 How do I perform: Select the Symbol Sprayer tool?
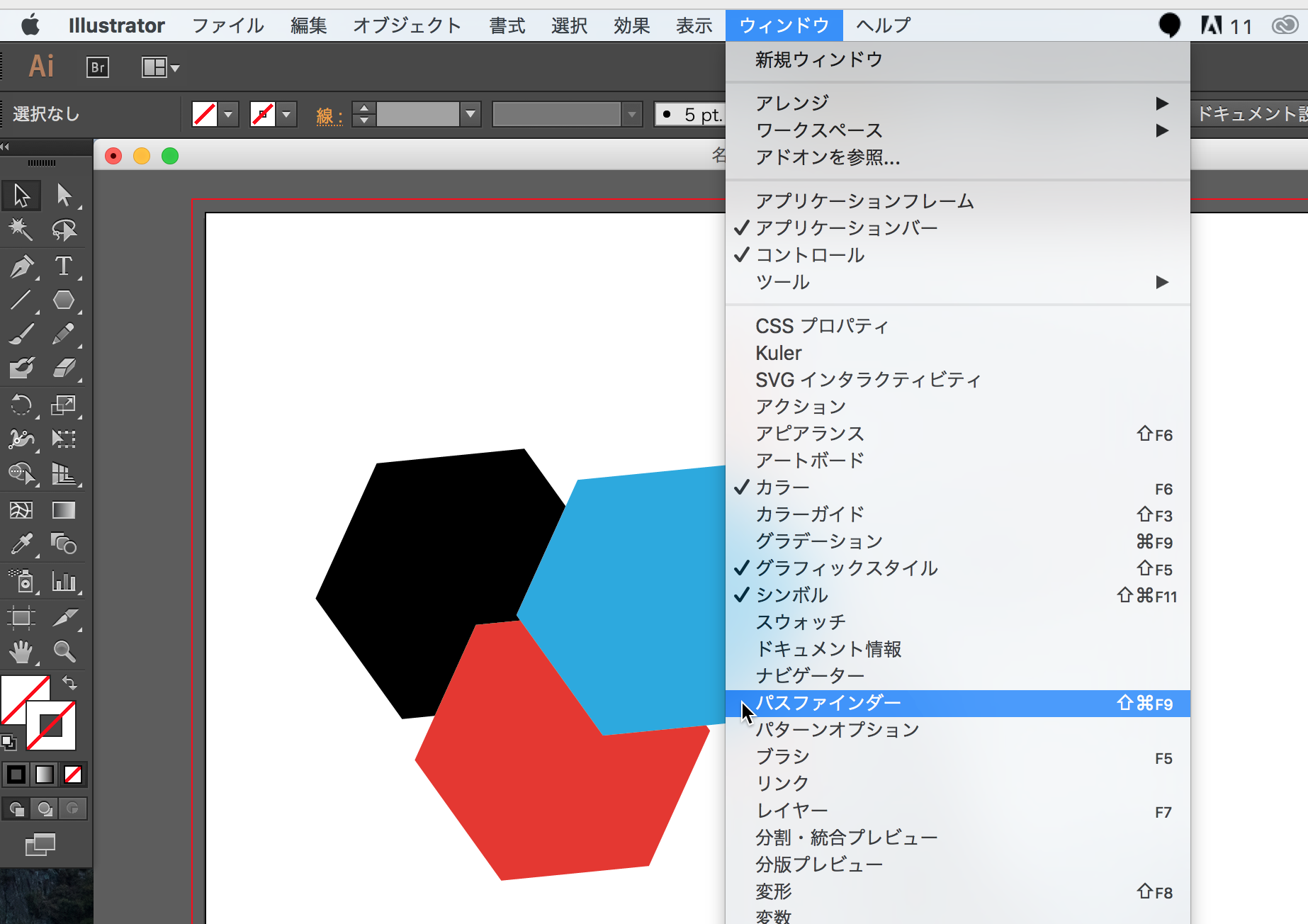pos(21,582)
